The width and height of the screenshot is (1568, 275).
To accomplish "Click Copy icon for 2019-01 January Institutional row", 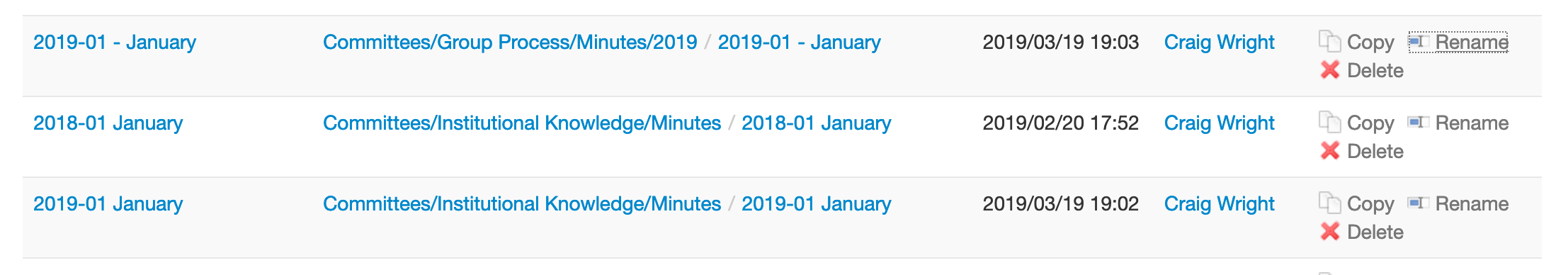I will [x=1329, y=203].
